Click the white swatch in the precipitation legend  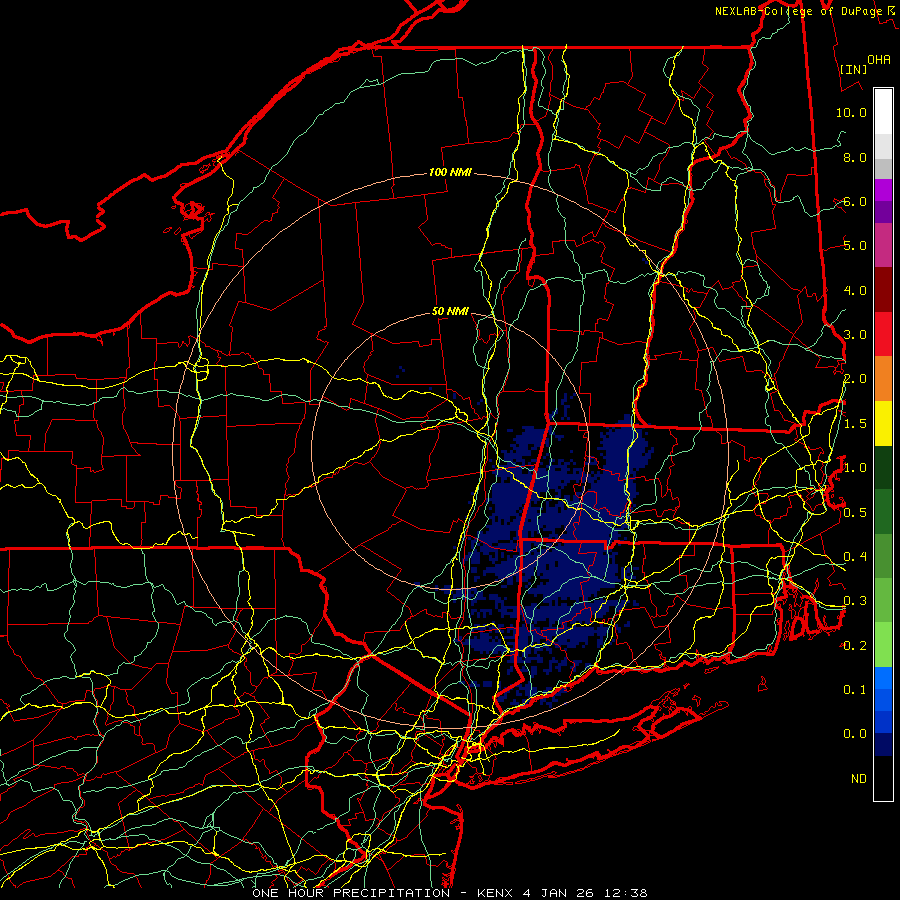(x=883, y=112)
